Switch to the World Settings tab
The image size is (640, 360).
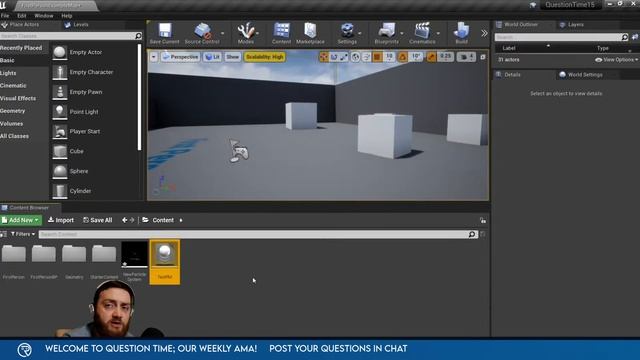(x=581, y=75)
